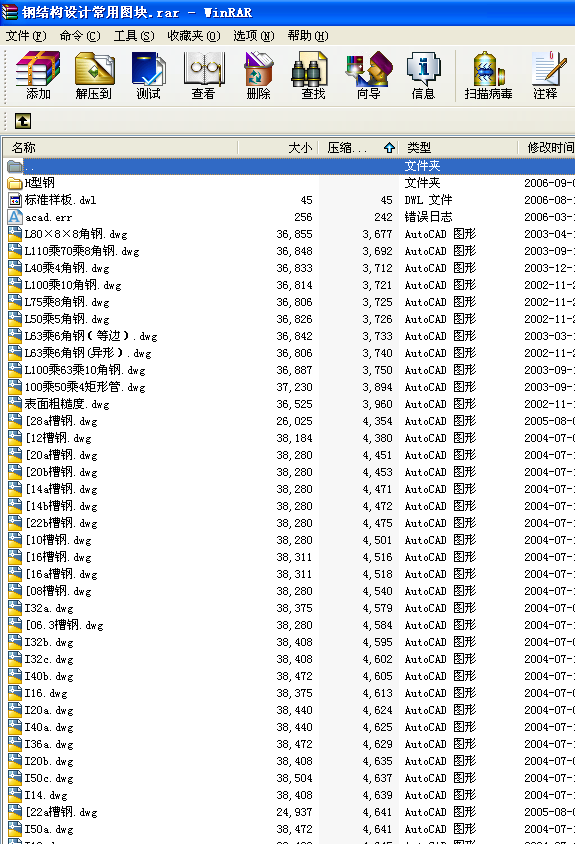Image resolution: width=575 pixels, height=844 pixels.
Task: Open the Tools (工具) menu
Action: coord(134,36)
